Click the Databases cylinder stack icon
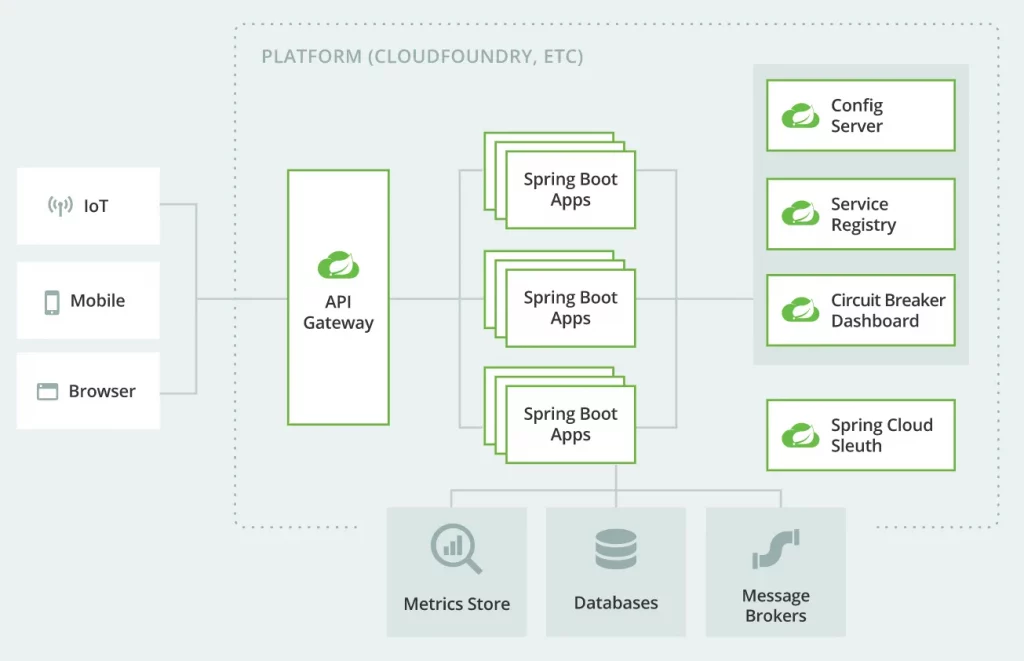This screenshot has width=1024, height=661. pos(615,550)
